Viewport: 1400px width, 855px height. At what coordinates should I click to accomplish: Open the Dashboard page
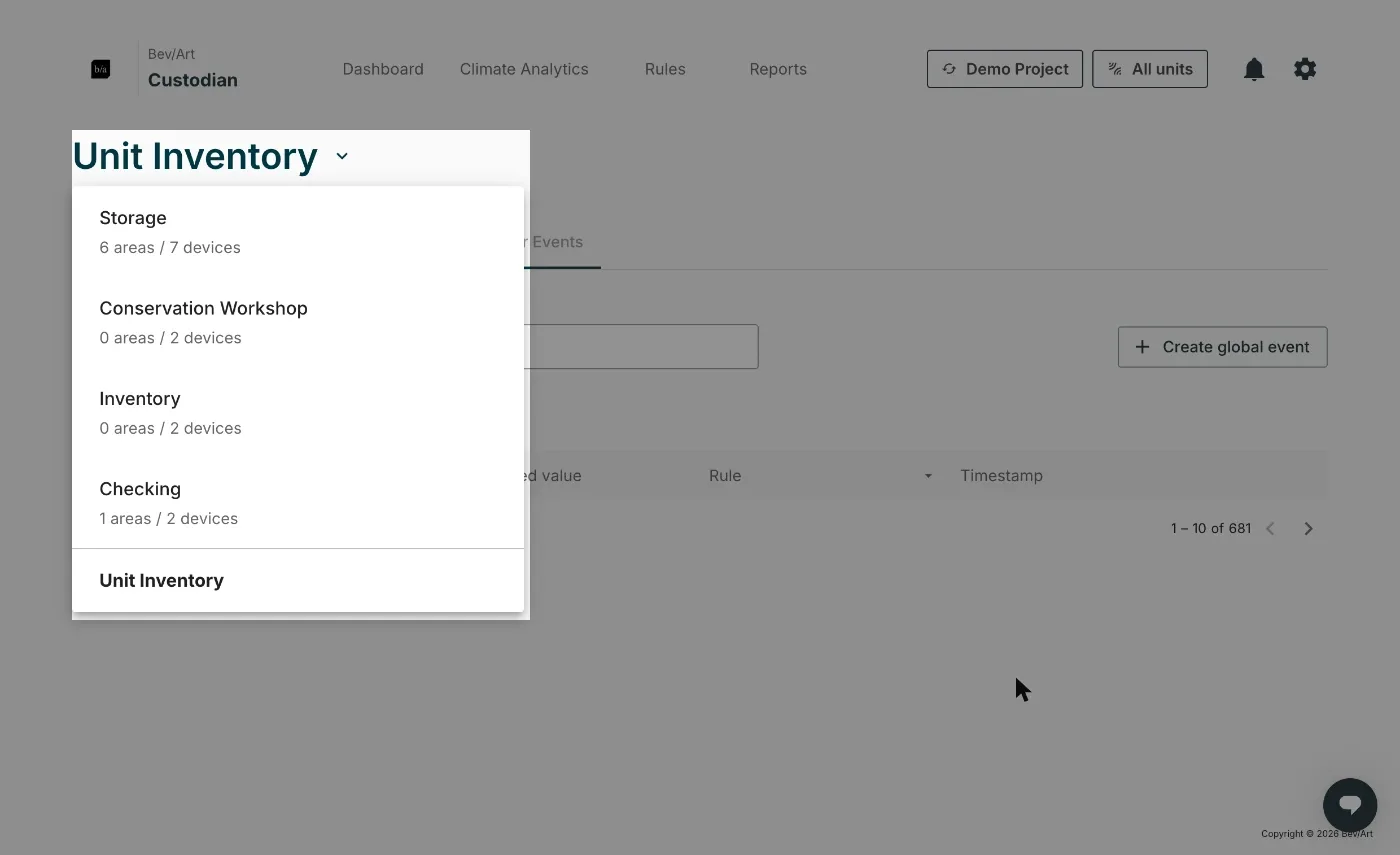(383, 69)
